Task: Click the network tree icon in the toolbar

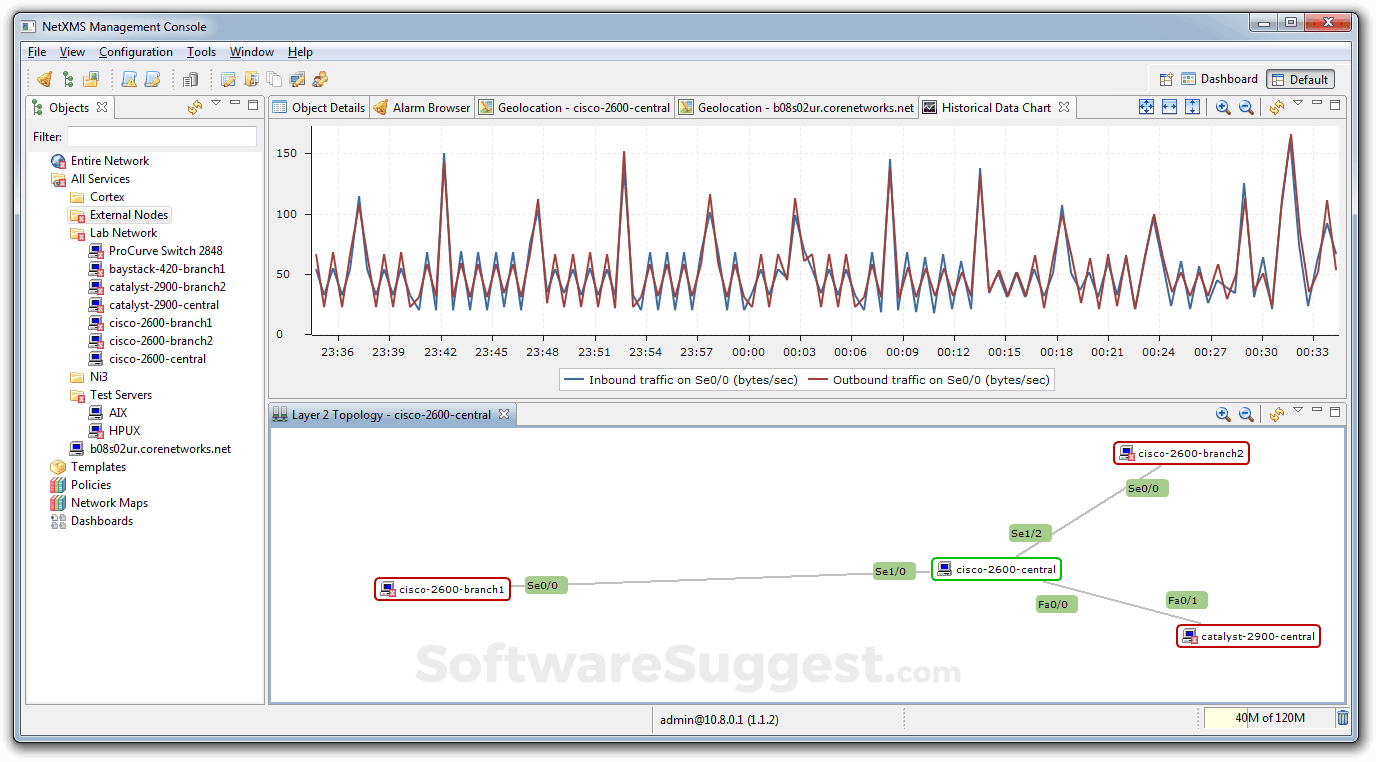Action: click(68, 78)
